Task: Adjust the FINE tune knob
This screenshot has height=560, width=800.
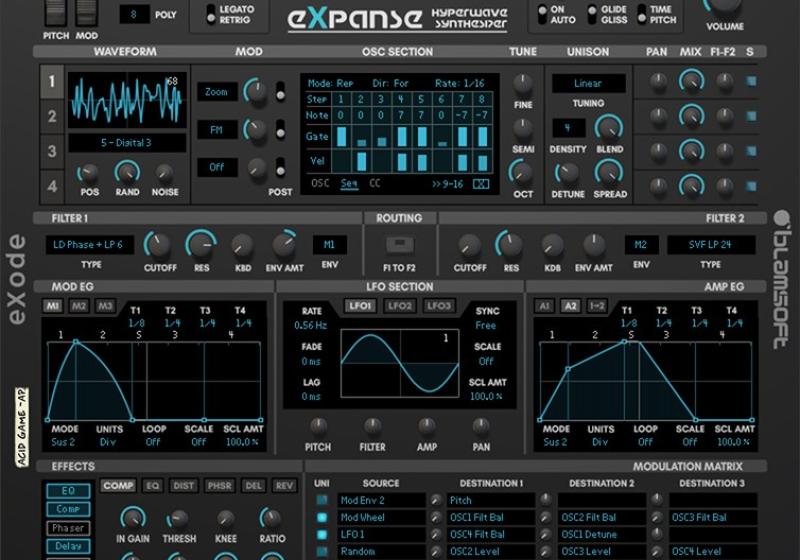Action: (523, 84)
